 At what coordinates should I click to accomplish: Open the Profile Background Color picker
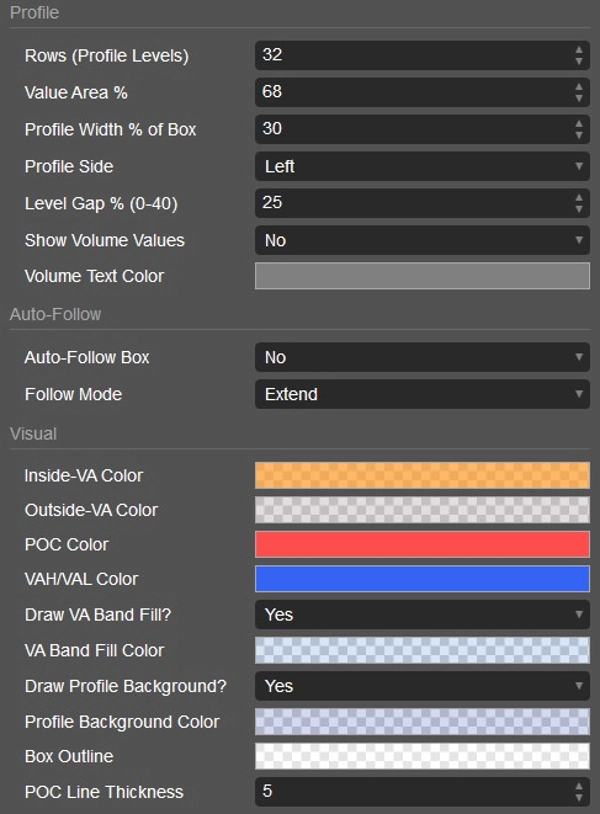coord(420,721)
